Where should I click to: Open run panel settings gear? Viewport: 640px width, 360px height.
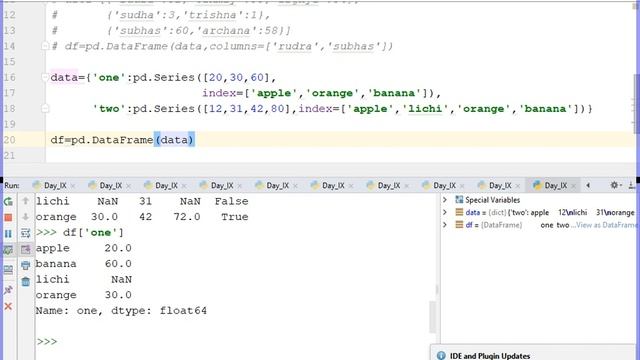click(614, 185)
